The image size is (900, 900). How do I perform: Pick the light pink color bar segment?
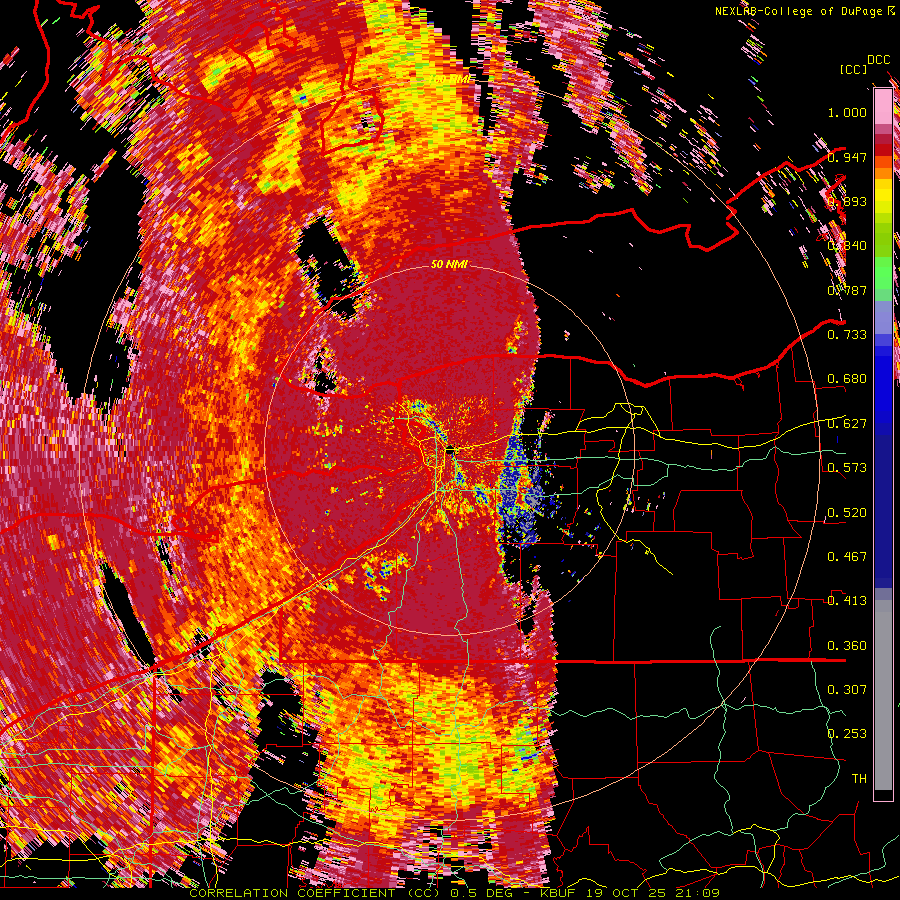click(883, 106)
